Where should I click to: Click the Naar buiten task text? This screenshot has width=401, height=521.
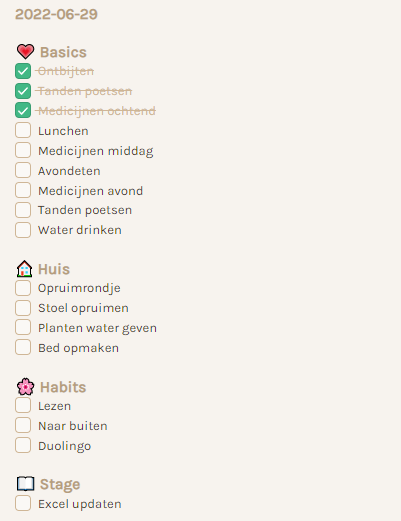click(73, 426)
